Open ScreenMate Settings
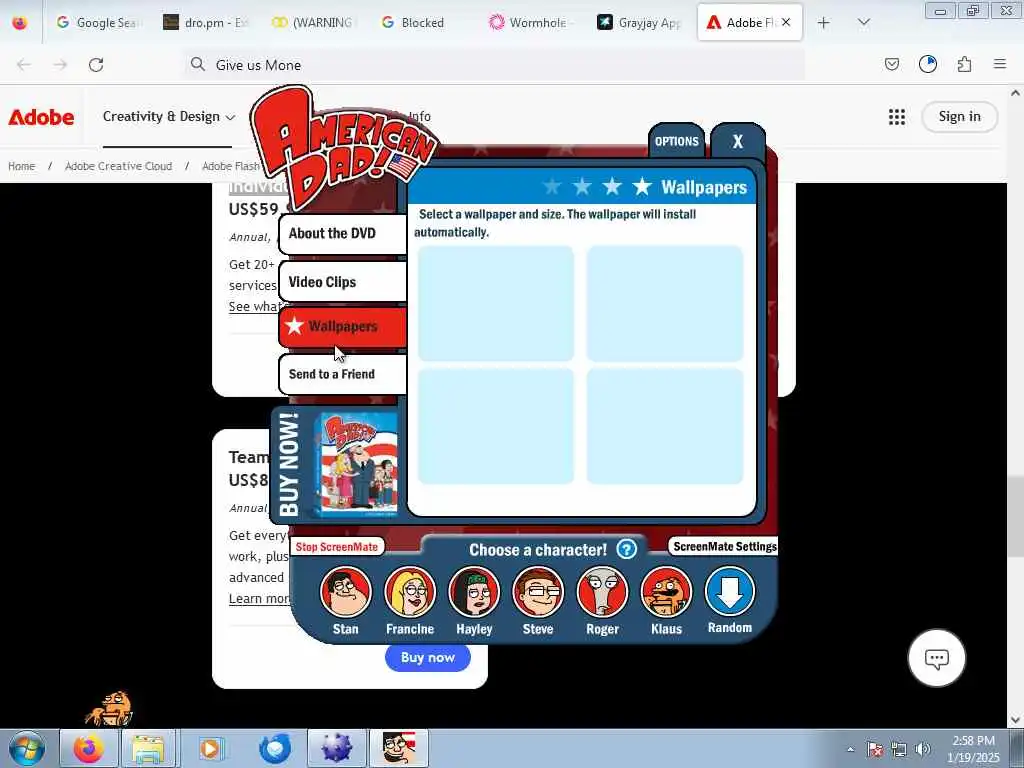The height and width of the screenshot is (768, 1024). 724,546
